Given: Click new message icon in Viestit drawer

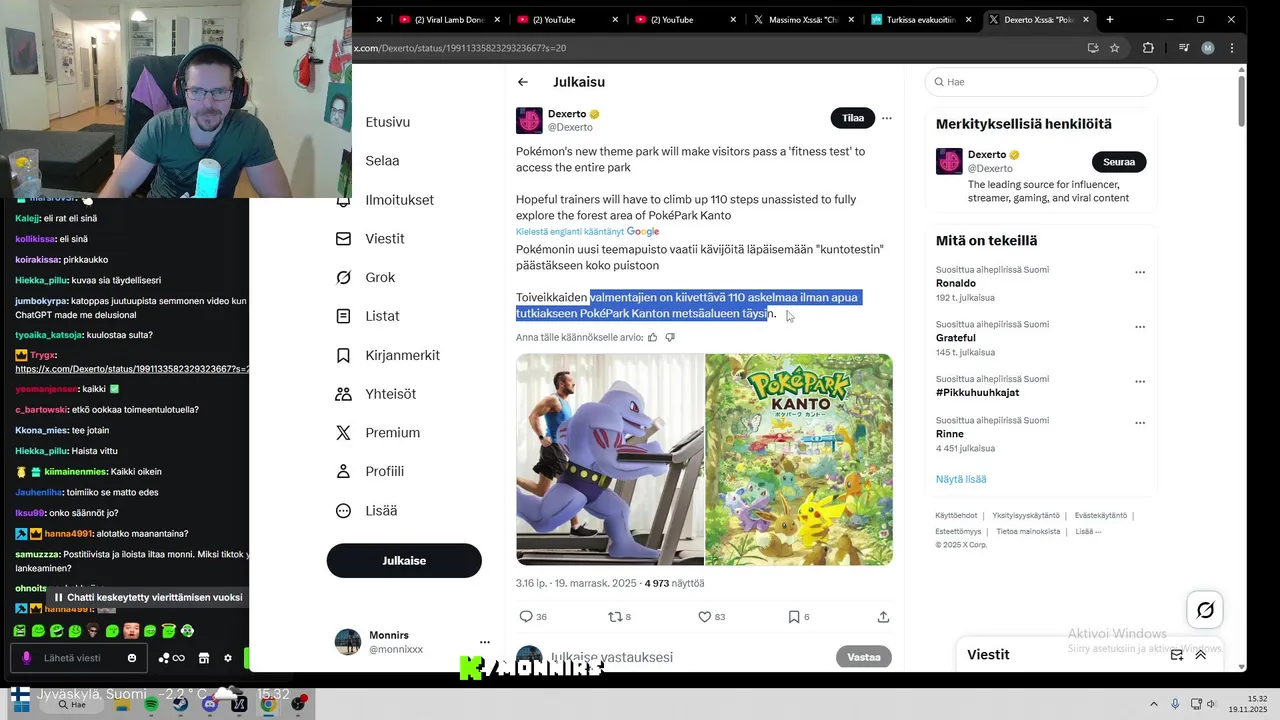Looking at the screenshot, I should point(1177,655).
